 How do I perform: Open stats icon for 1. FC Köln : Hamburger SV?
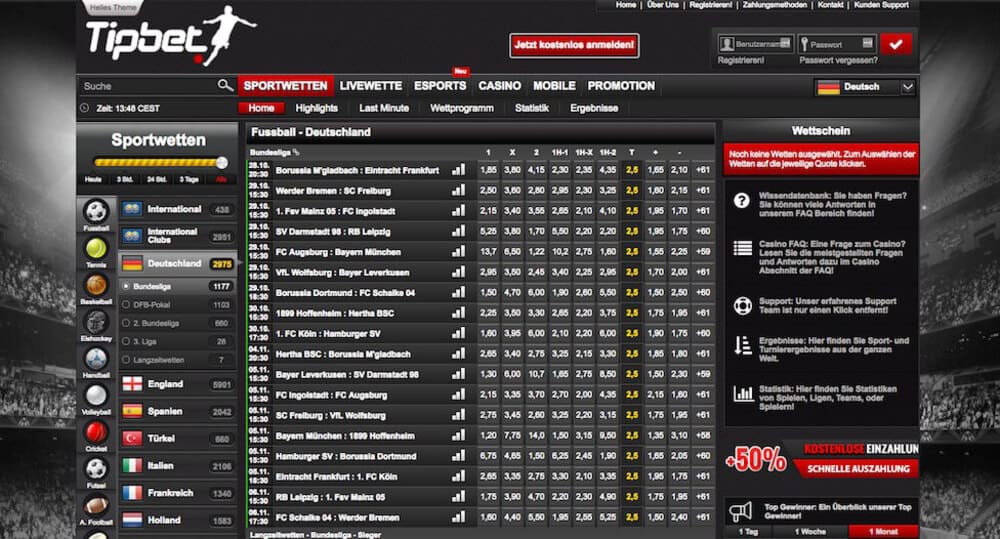[x=459, y=333]
